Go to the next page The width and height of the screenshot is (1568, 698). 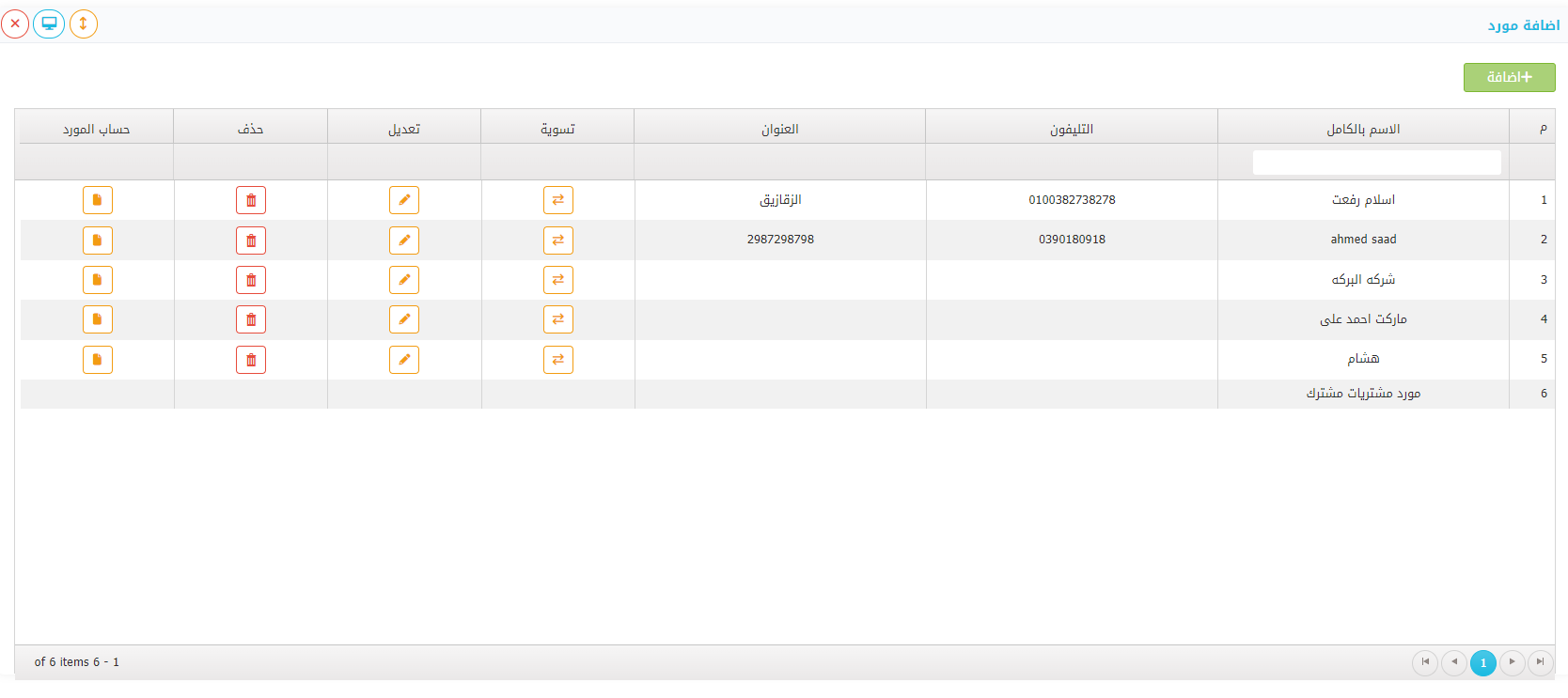[1512, 662]
